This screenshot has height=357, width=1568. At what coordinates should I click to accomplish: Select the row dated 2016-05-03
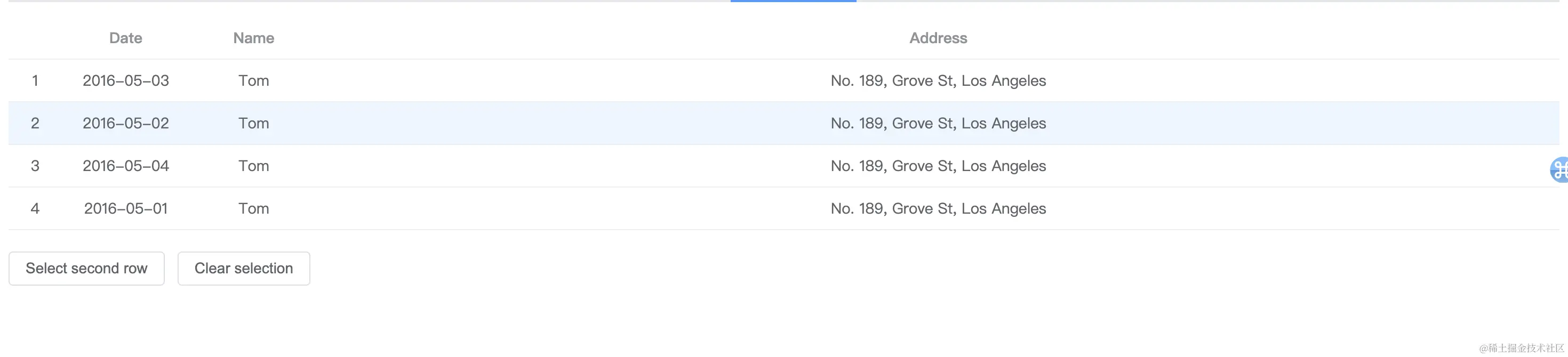(125, 80)
